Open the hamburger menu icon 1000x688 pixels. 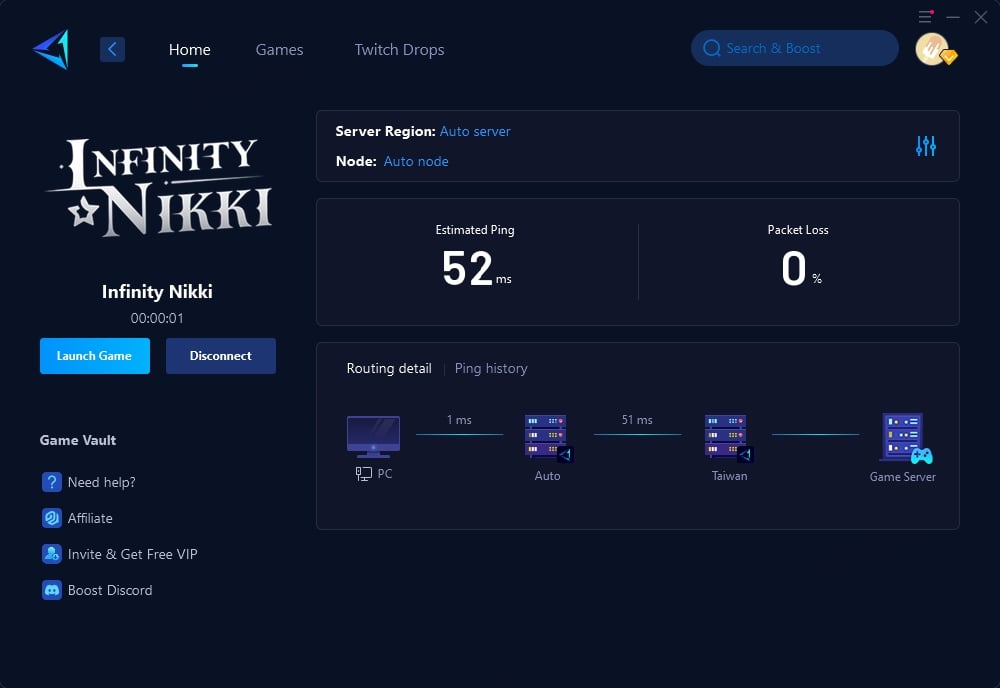[925, 17]
